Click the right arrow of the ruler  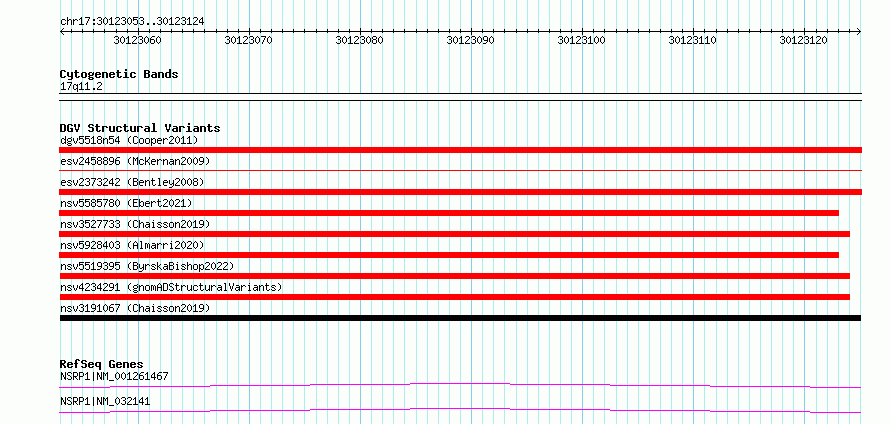pyautogui.click(x=859, y=32)
